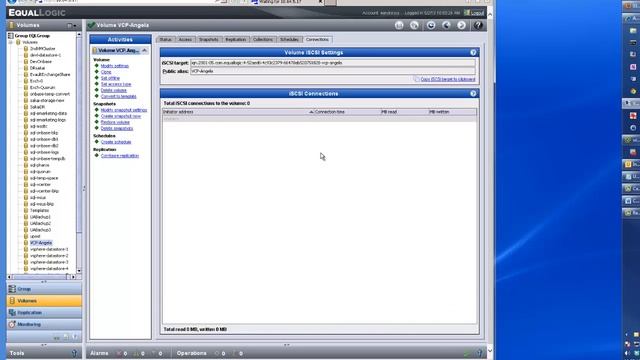Click the refresh toolbar icon
Screen dimensions: 640x360
tap(431, 25)
